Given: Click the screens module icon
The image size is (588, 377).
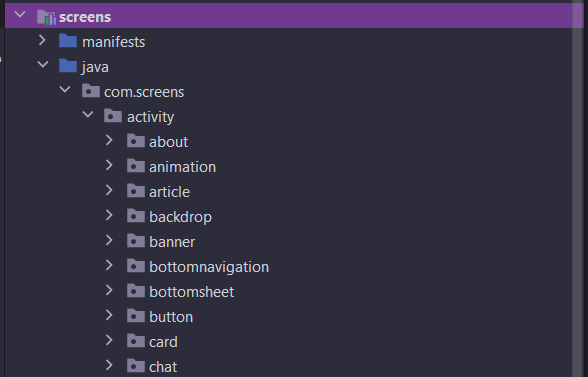Looking at the screenshot, I should point(46,17).
